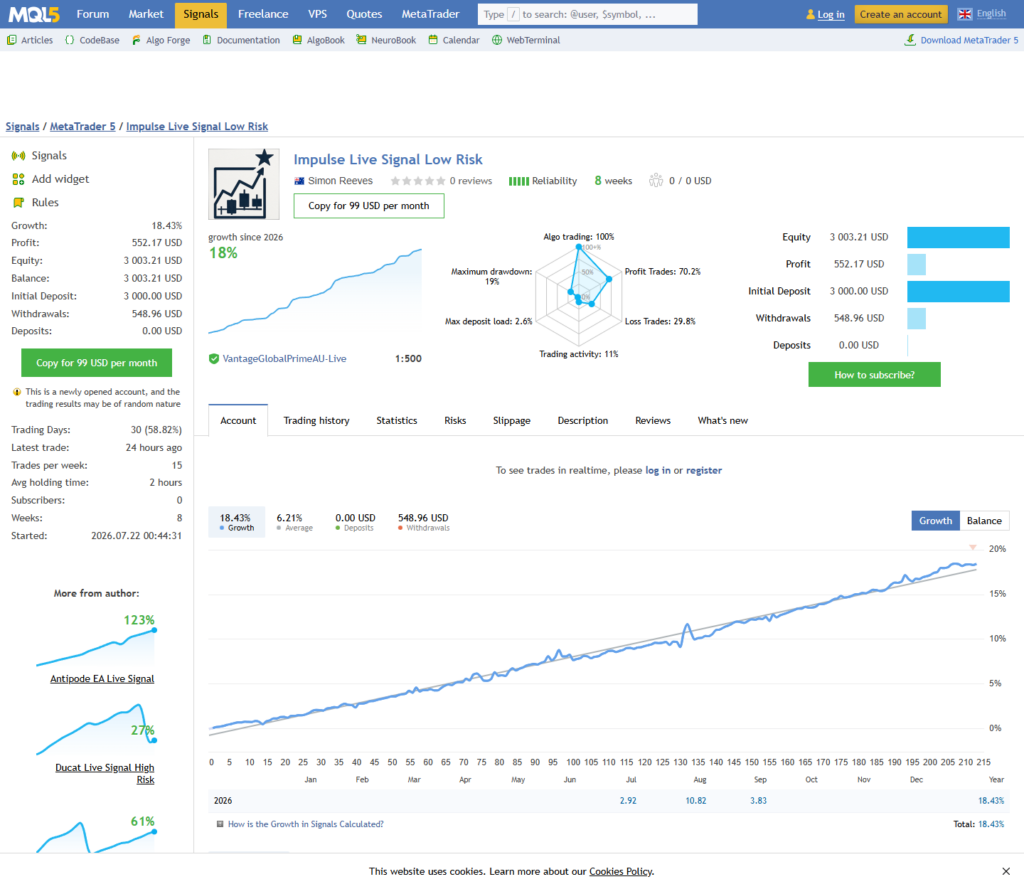Click the UK flag language icon
Viewport: 1024px width, 889px height.
pyautogui.click(x=965, y=14)
